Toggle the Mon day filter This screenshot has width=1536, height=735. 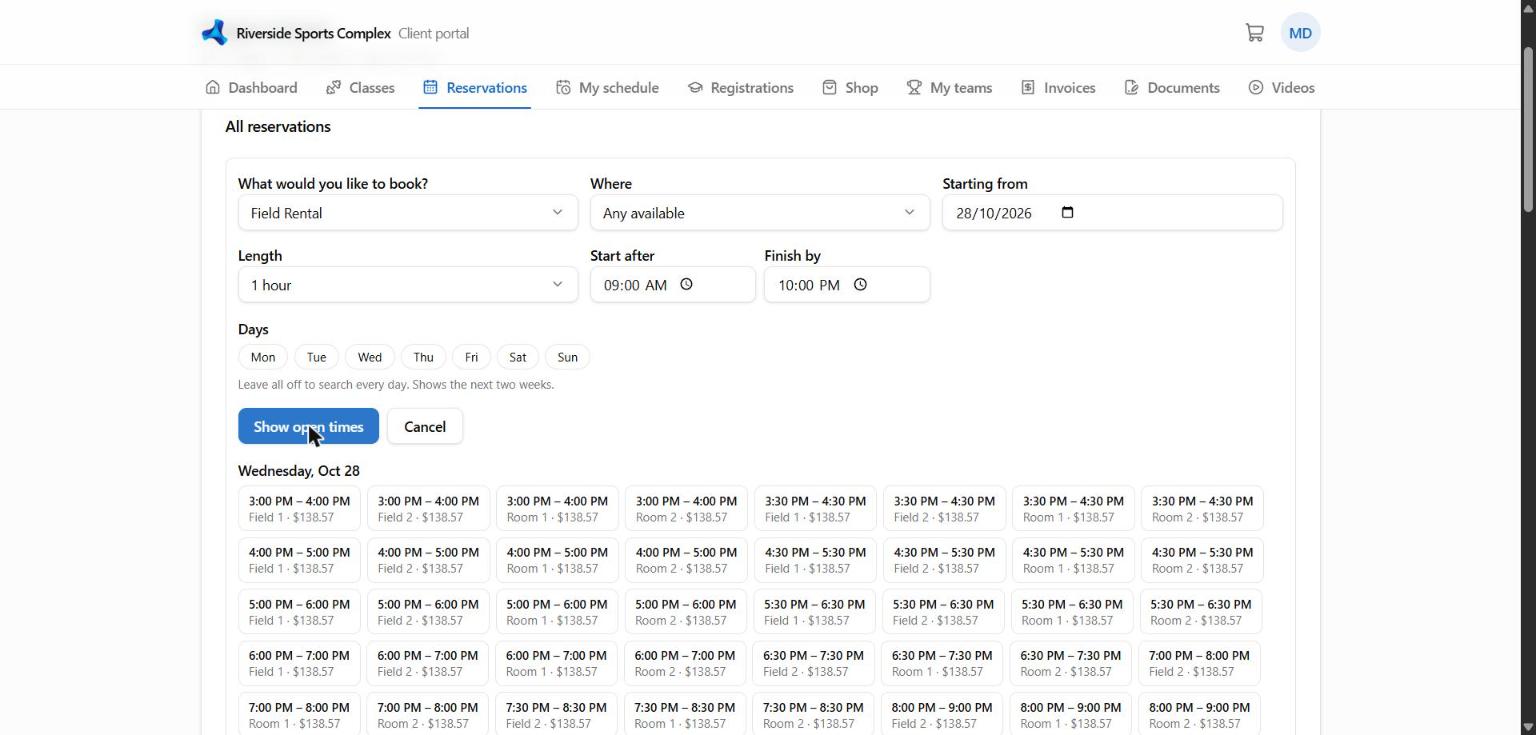(x=263, y=357)
